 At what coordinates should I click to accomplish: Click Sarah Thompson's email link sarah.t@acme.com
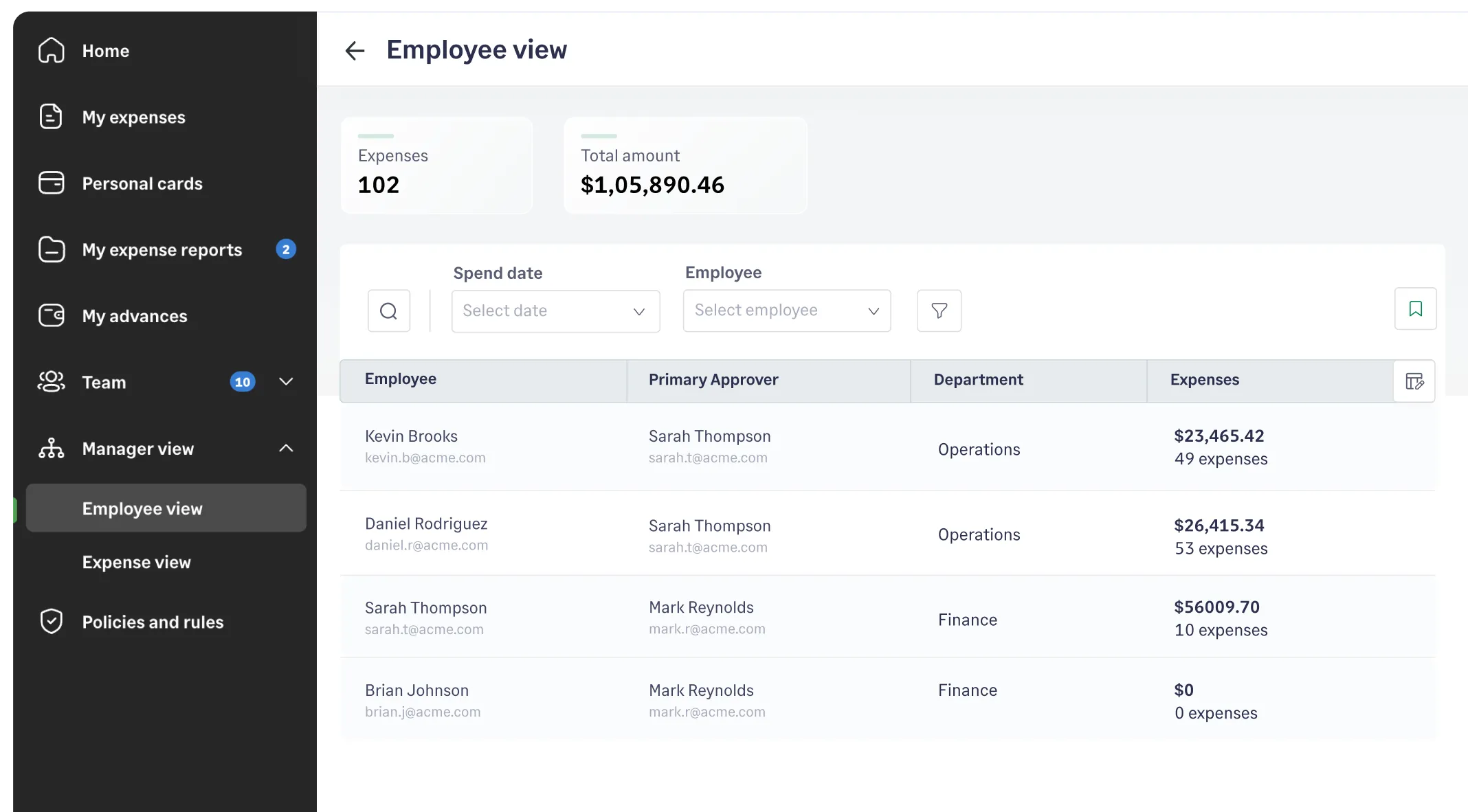(424, 629)
